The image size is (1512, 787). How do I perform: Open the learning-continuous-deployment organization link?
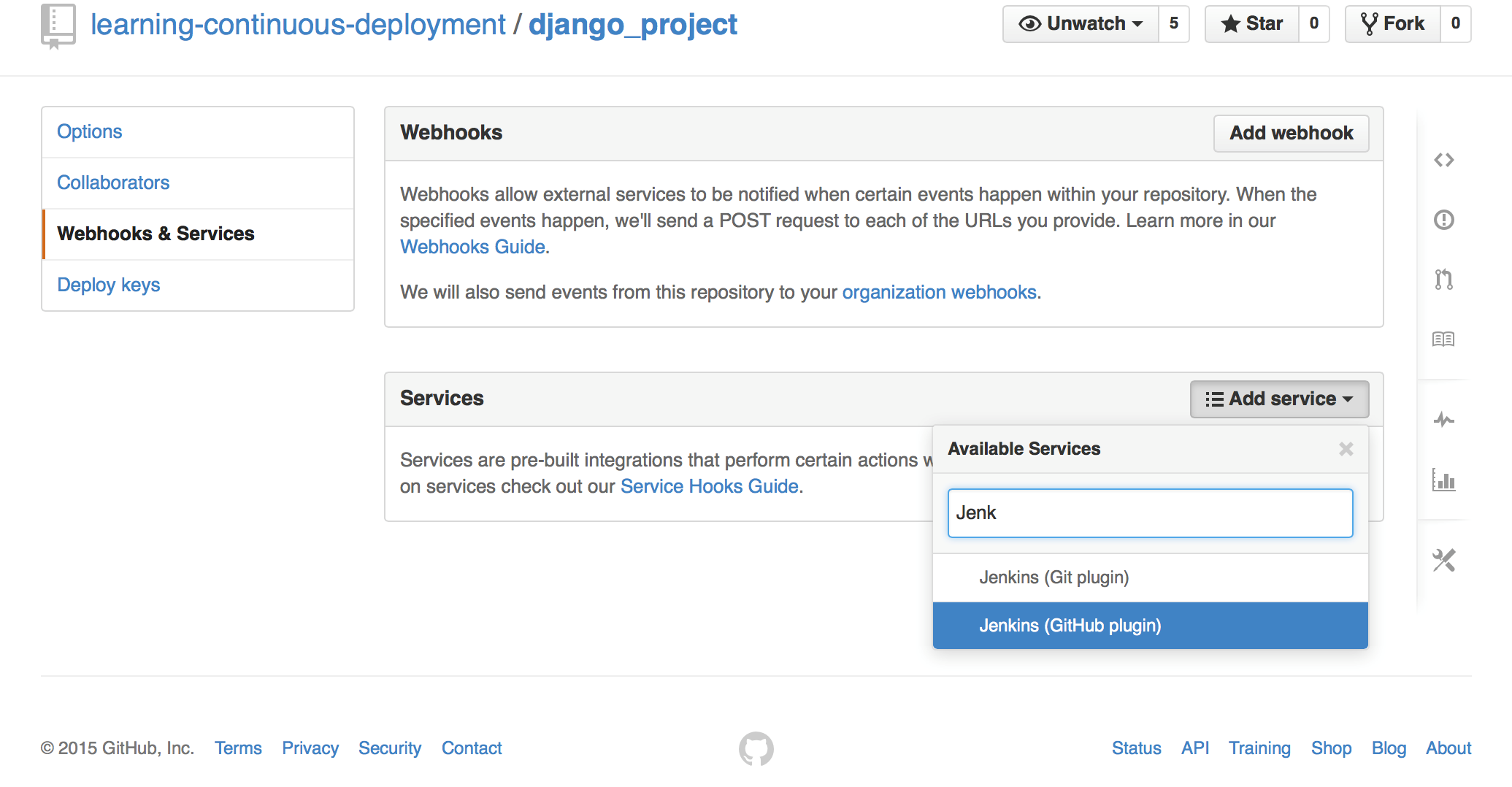coord(298,25)
